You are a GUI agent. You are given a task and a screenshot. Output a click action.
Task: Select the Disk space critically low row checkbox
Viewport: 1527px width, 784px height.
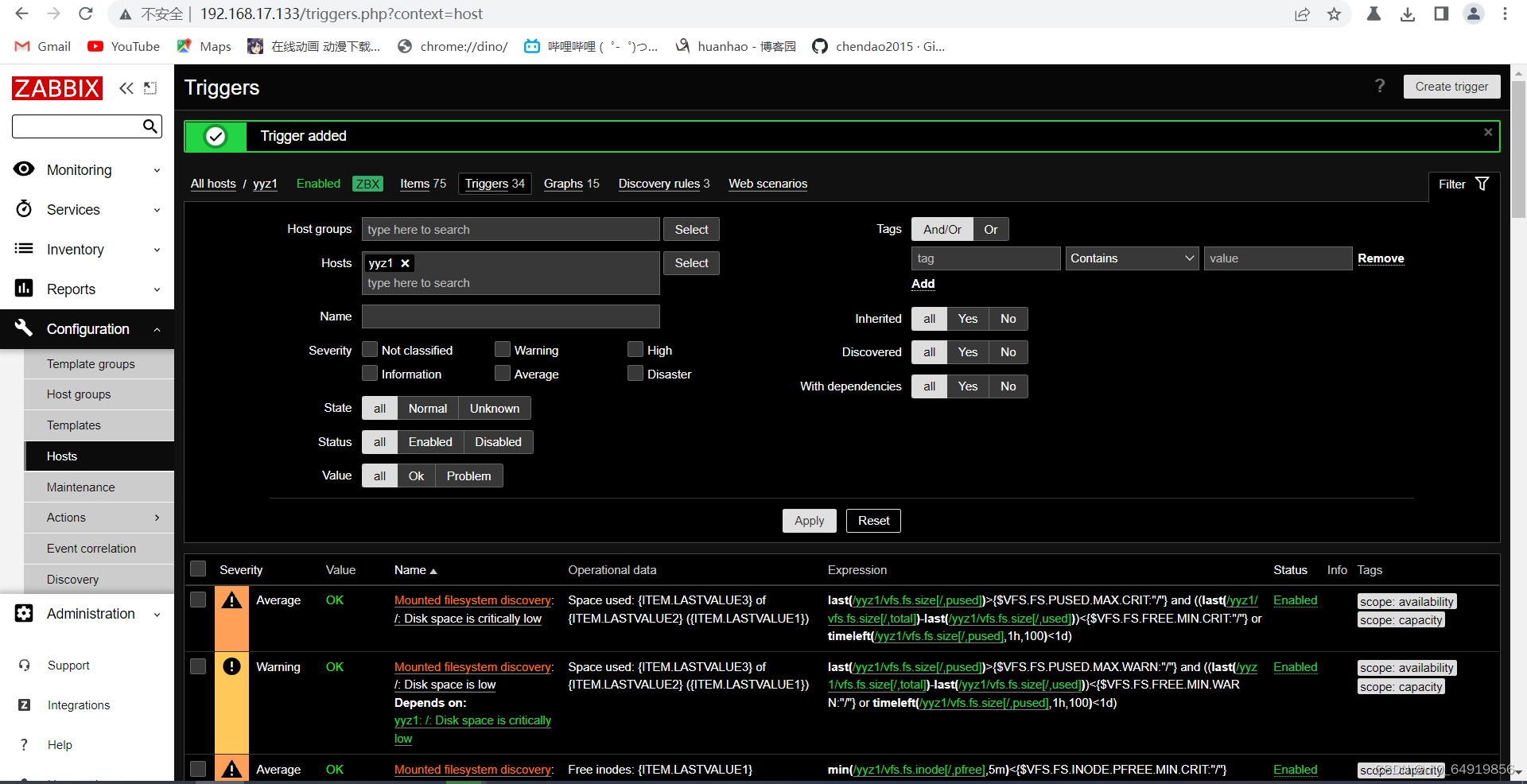pyautogui.click(x=198, y=600)
